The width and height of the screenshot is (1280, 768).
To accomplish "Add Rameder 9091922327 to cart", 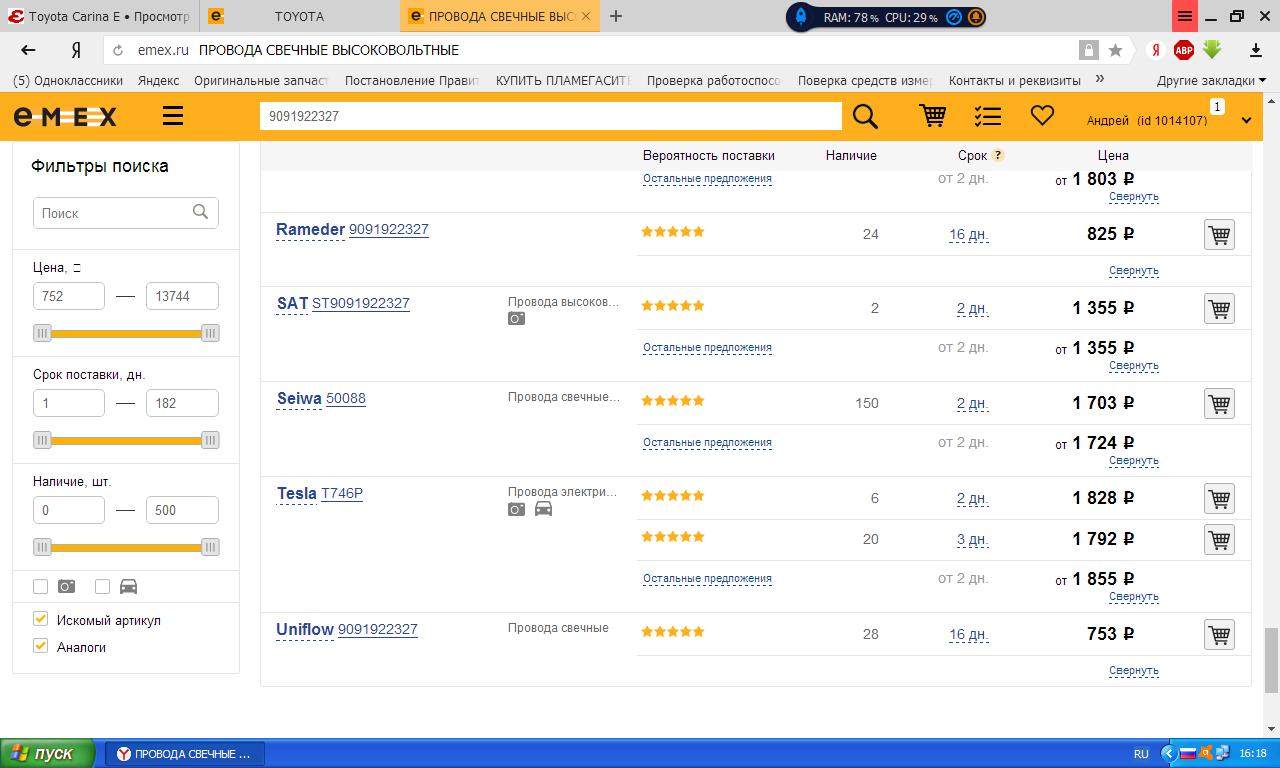I will click(1218, 235).
